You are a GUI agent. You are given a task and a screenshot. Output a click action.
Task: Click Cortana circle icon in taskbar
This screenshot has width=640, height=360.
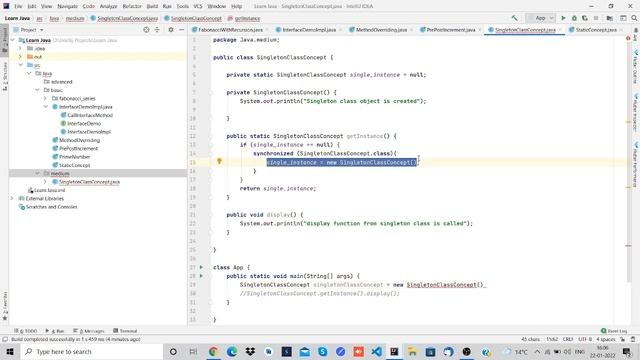(173, 351)
